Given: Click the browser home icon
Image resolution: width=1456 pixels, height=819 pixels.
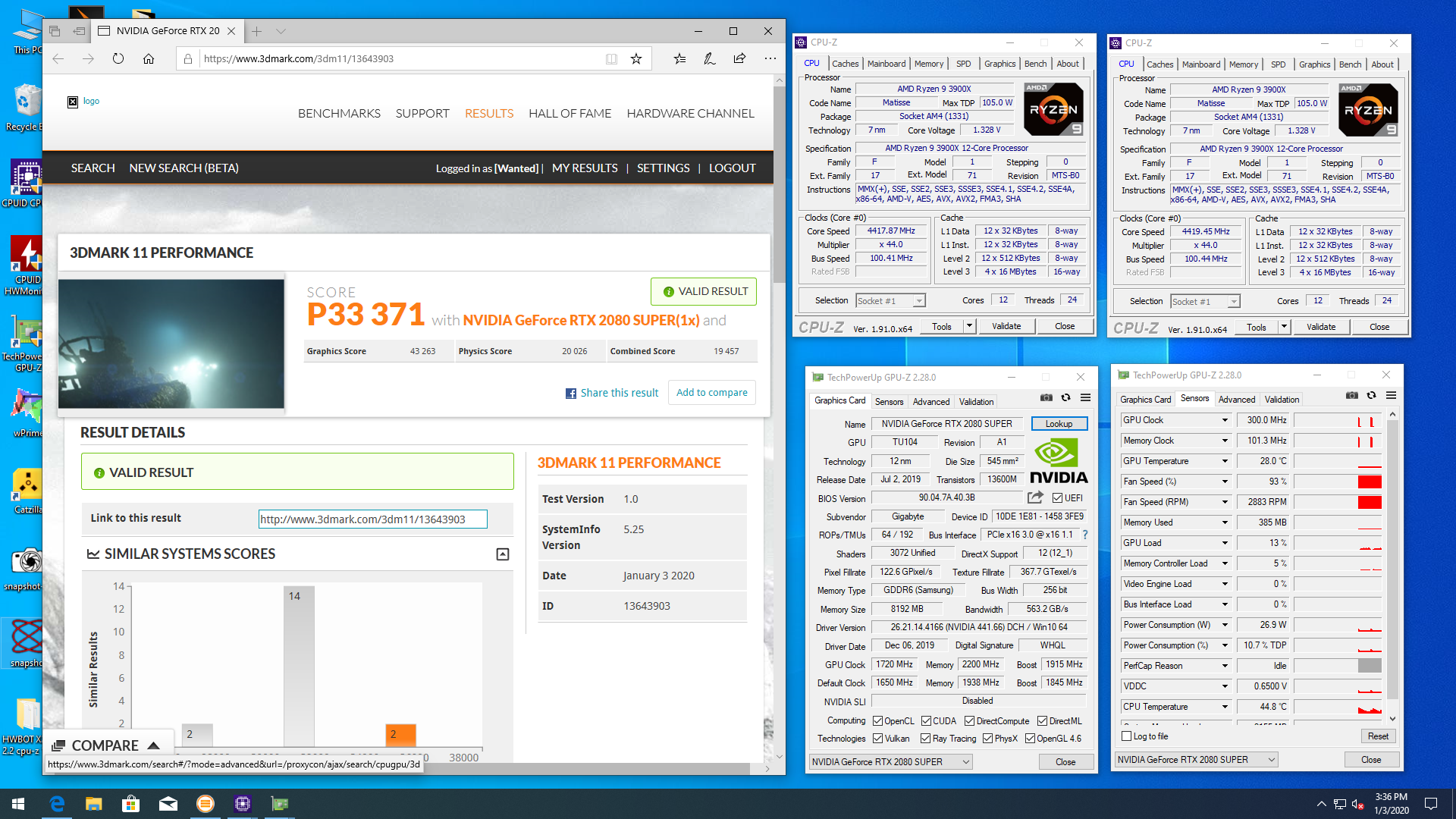Looking at the screenshot, I should click(x=149, y=58).
